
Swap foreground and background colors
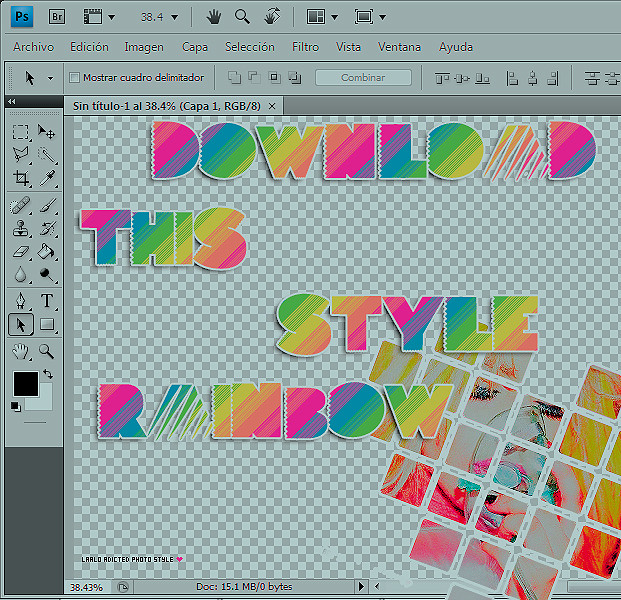point(47,374)
